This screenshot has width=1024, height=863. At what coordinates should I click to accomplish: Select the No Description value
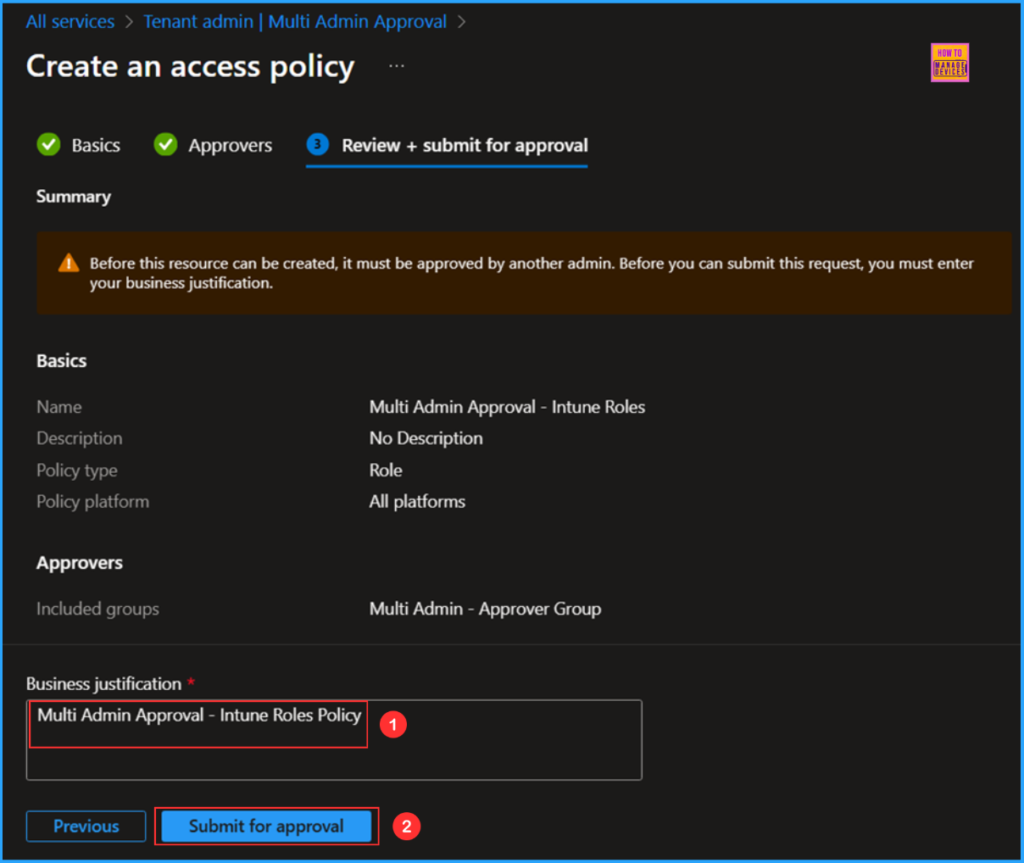(426, 438)
